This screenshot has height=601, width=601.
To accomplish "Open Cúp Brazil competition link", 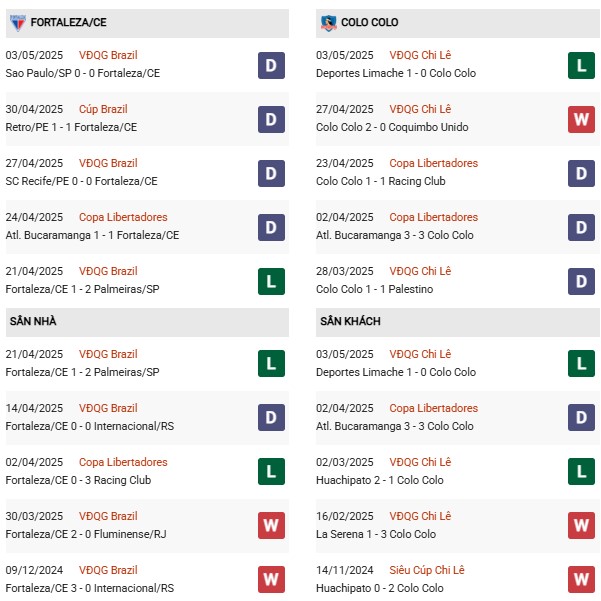I will (x=103, y=109).
